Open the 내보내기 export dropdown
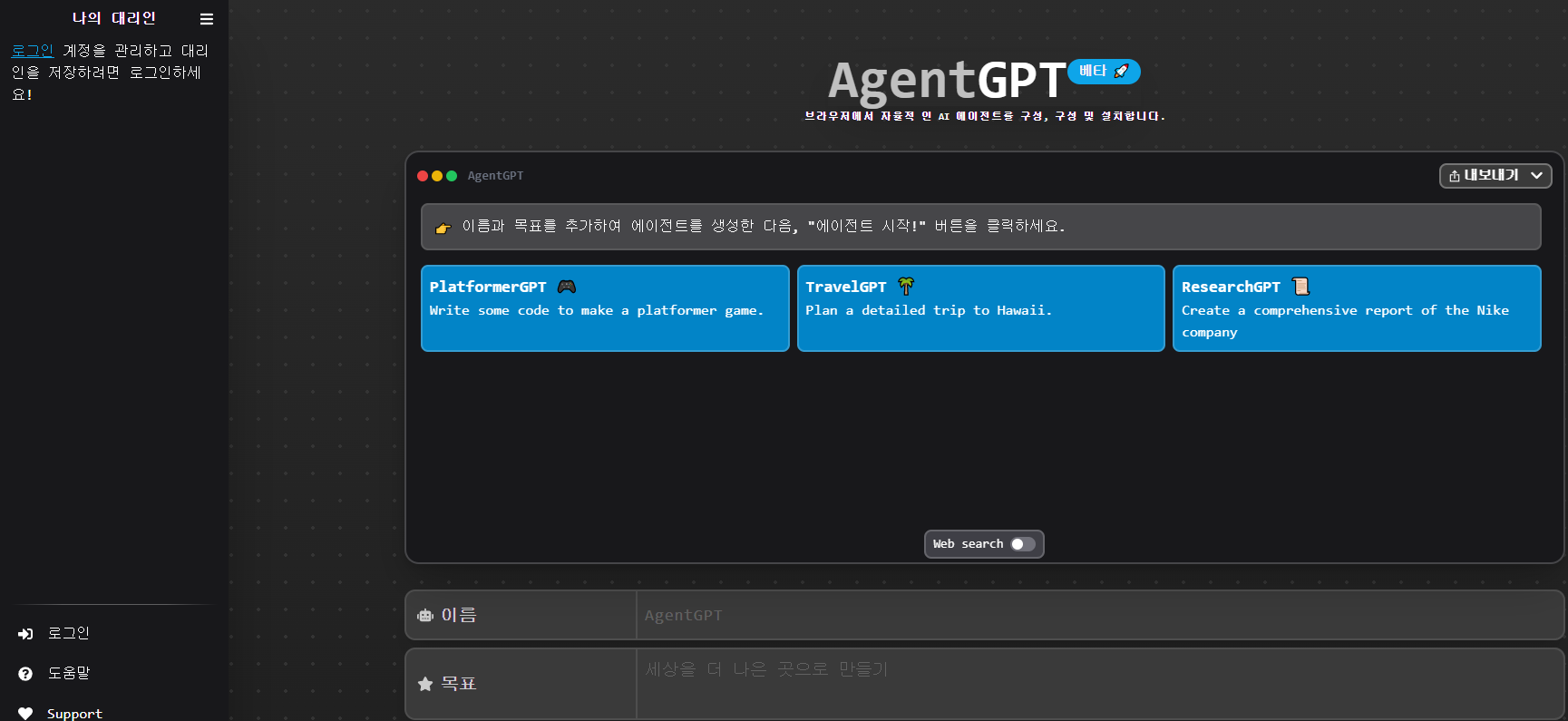This screenshot has width=1568, height=721. coord(1495,176)
